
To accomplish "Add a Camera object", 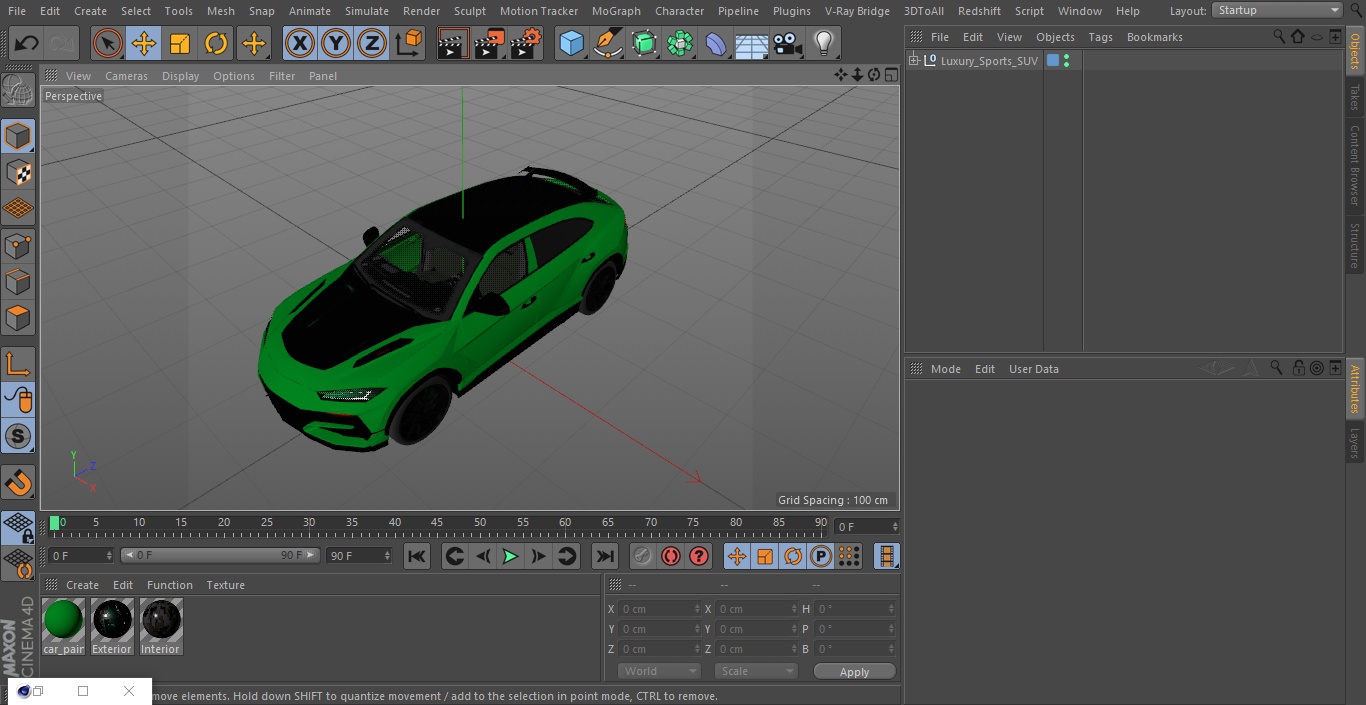I will point(788,44).
